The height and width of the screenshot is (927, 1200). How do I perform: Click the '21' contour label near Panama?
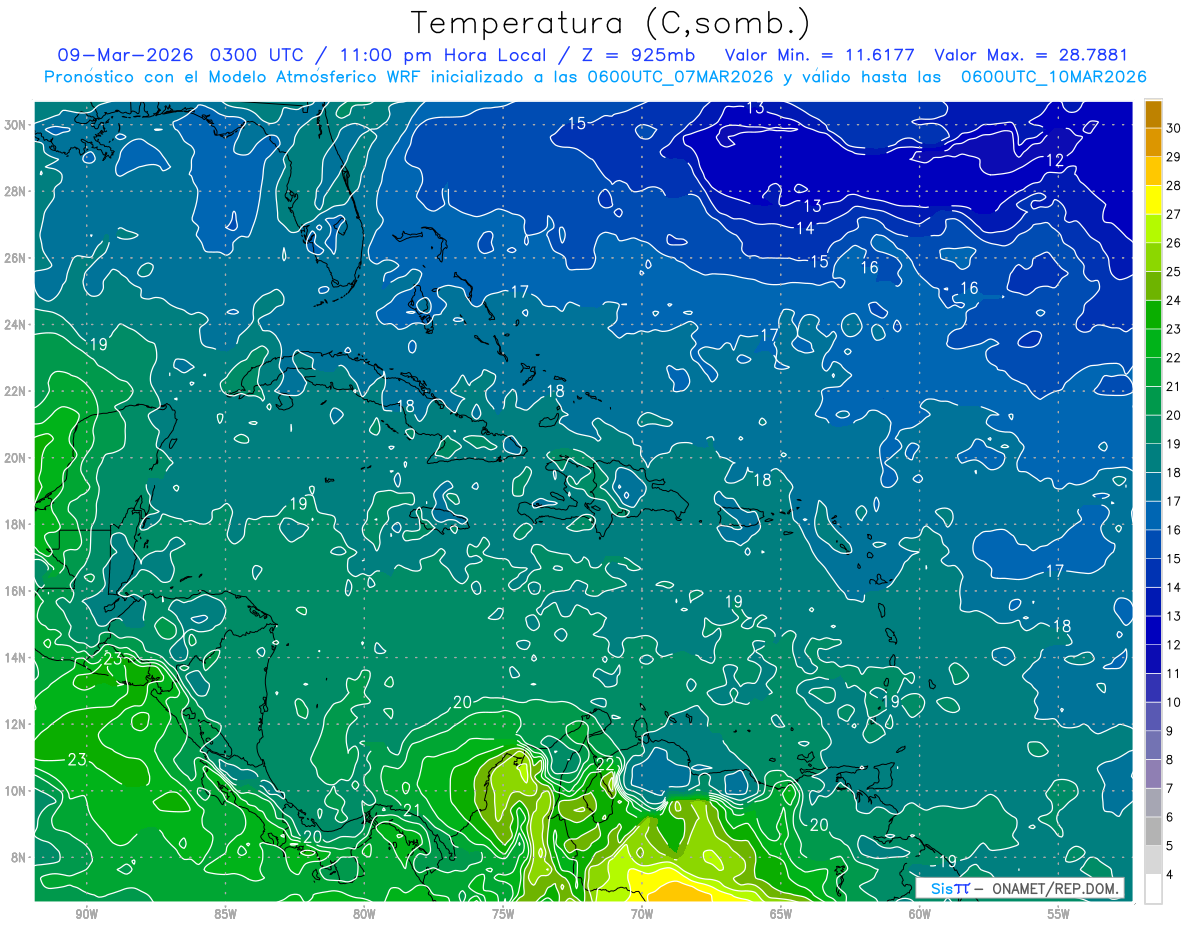(x=411, y=811)
